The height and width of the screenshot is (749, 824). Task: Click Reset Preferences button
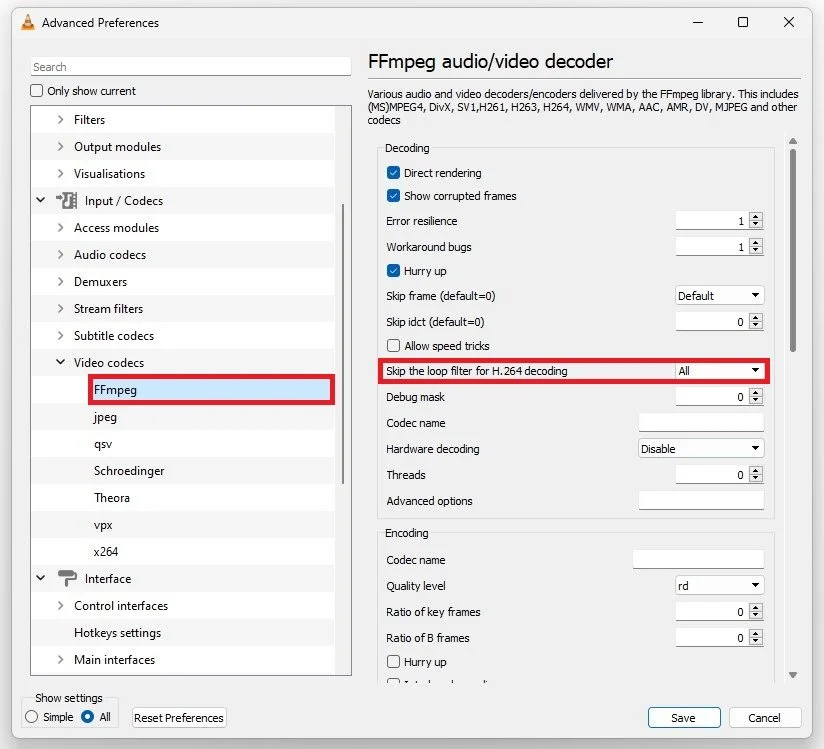pyautogui.click(x=179, y=717)
